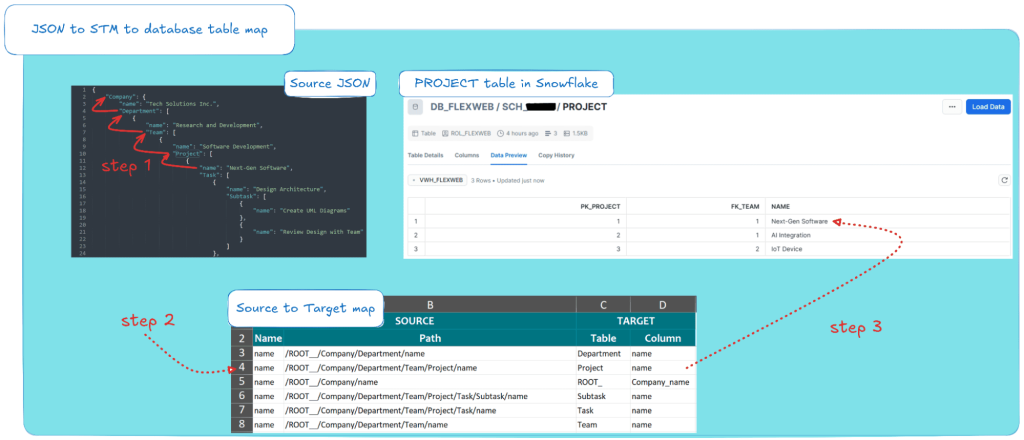The image size is (1024, 440).
Task: Select path cell ending Task/Subtask/name
Action: [x=430, y=396]
